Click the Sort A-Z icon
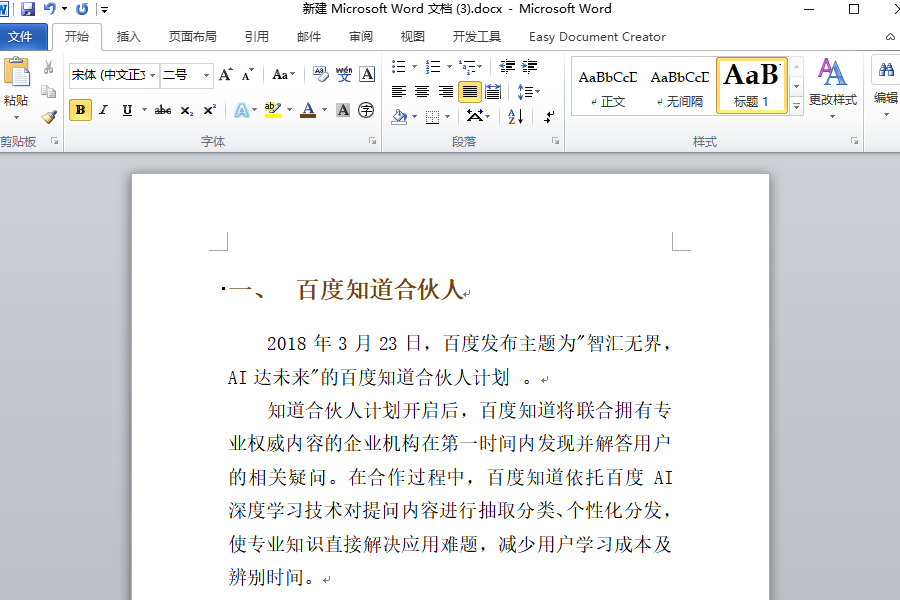The height and width of the screenshot is (600, 900). 515,117
